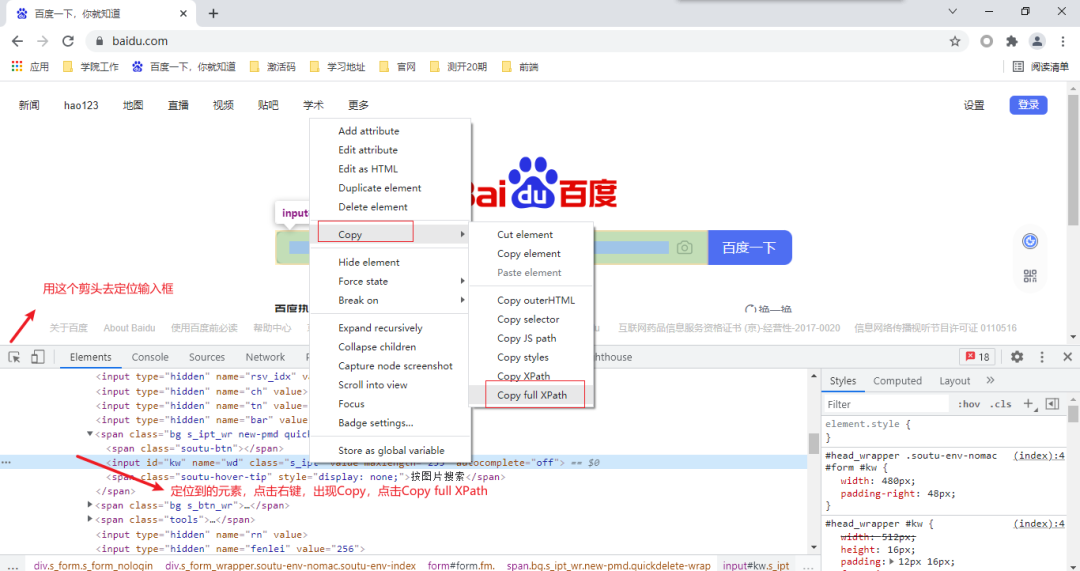This screenshot has width=1080, height=571.
Task: Open the About Baidu footer link
Action: pyautogui.click(x=129, y=328)
